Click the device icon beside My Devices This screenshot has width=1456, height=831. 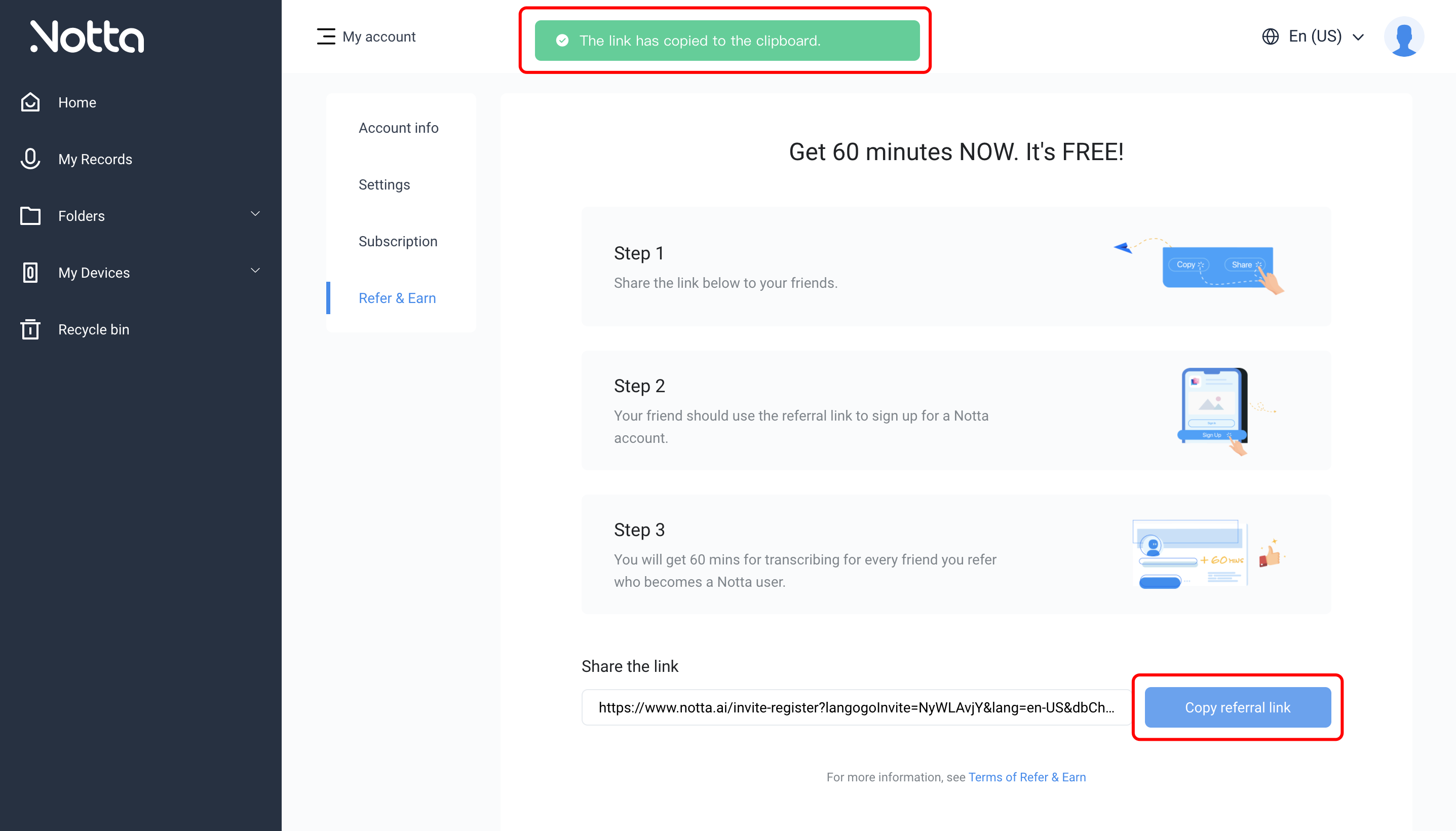pyautogui.click(x=30, y=272)
